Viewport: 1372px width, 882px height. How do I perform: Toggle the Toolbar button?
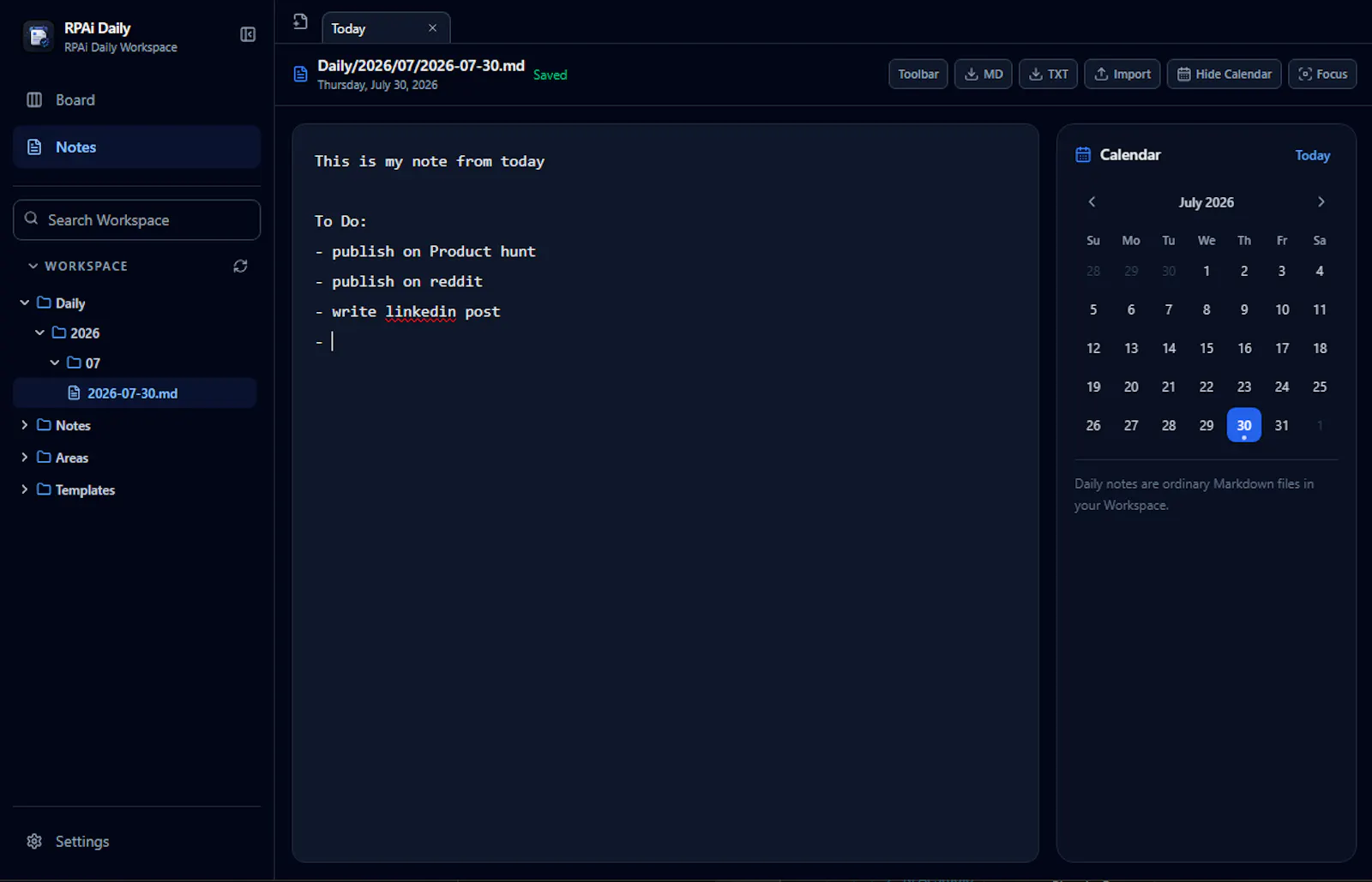tap(918, 75)
